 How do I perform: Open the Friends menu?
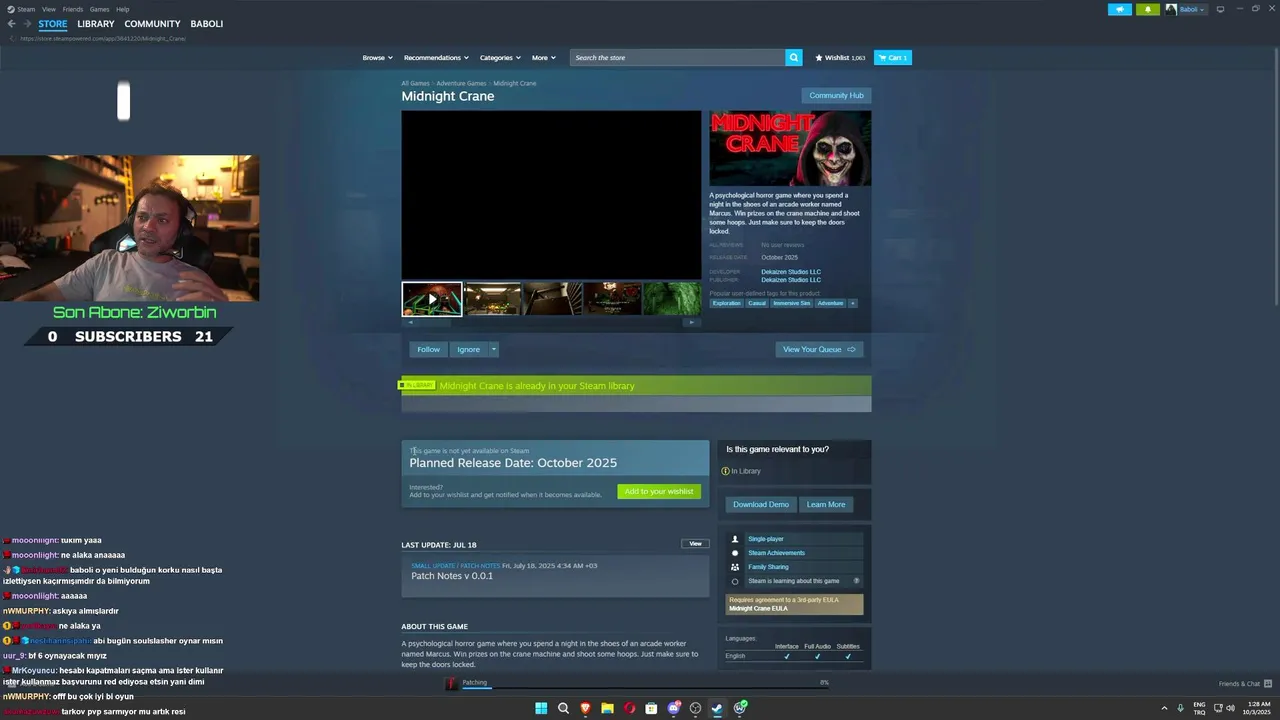click(73, 9)
